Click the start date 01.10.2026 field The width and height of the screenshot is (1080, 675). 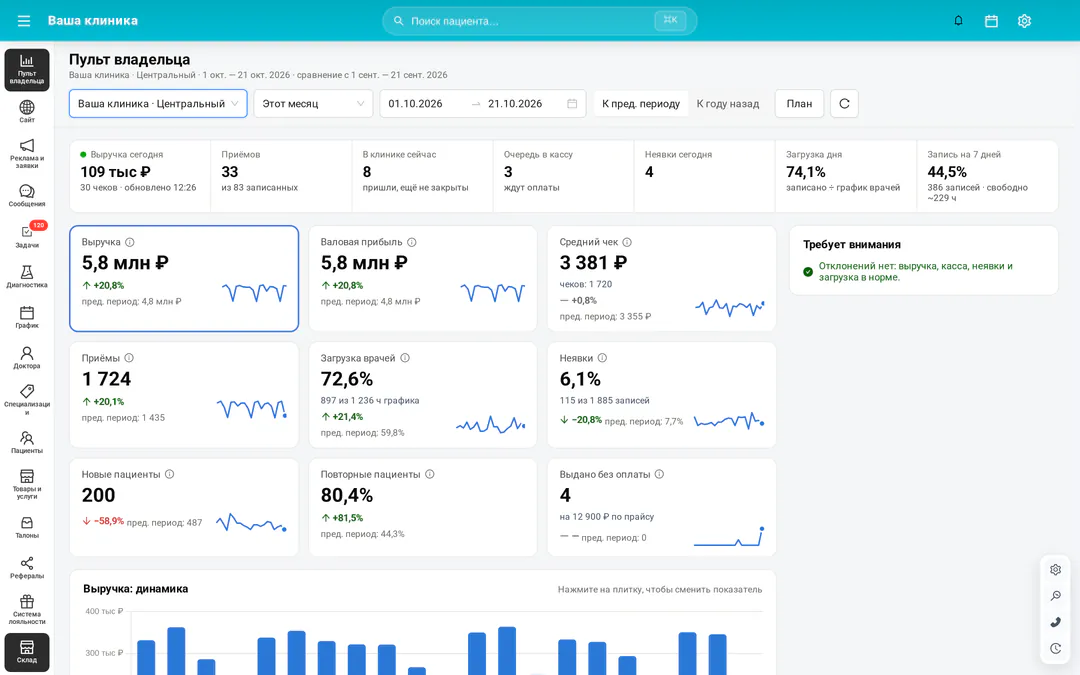pyautogui.click(x=415, y=103)
